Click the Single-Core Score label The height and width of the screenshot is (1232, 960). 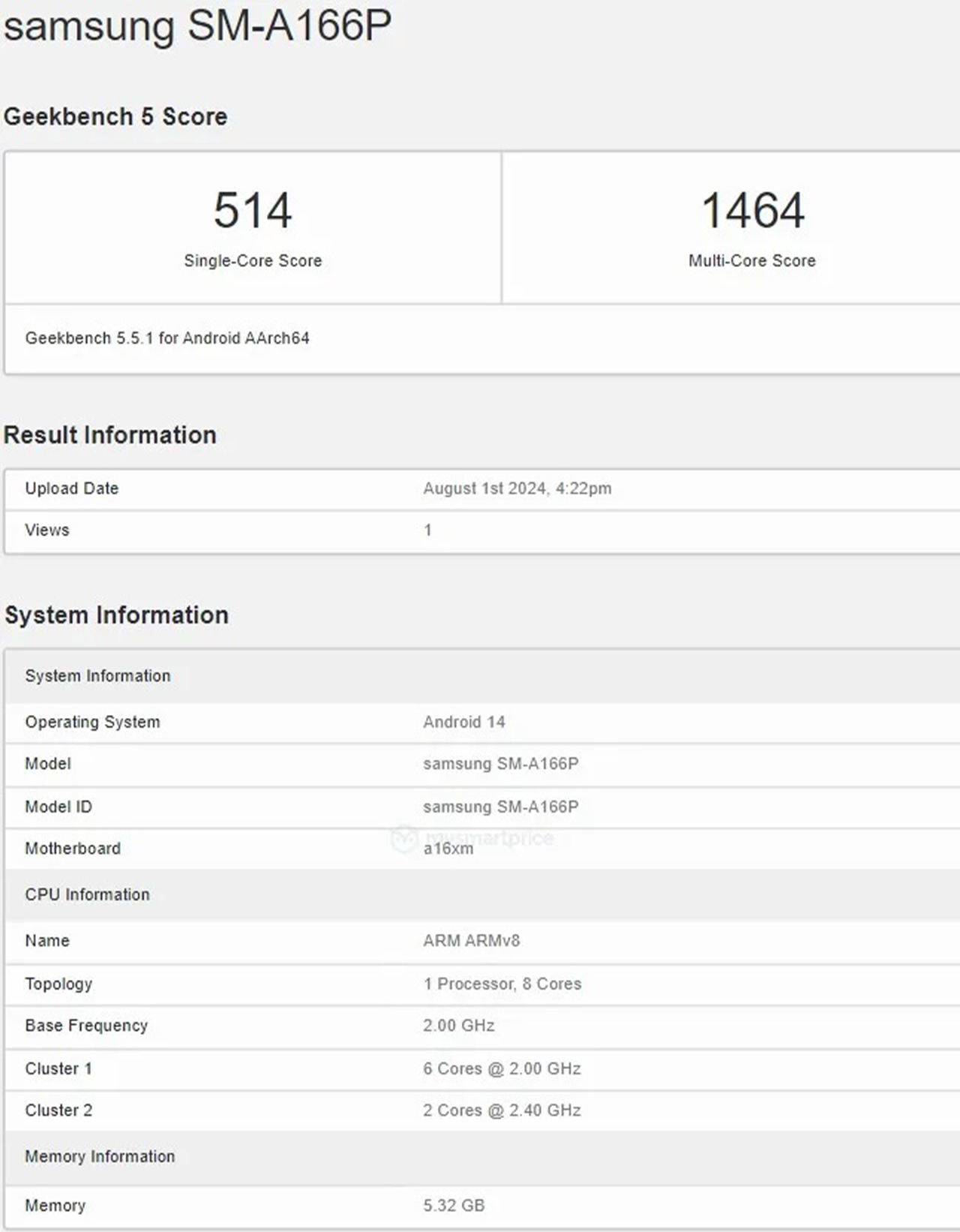253,260
